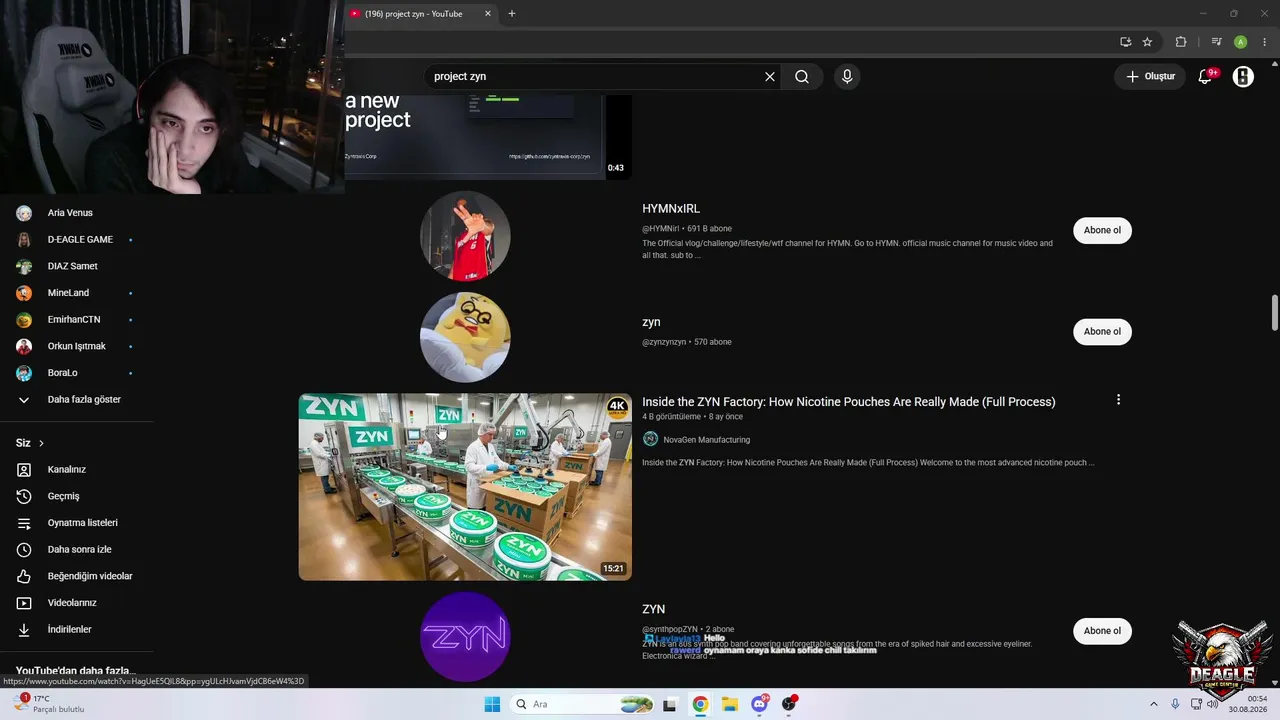Open Orkun Işıtmak subscription
The width and height of the screenshot is (1280, 720).
coord(77,346)
